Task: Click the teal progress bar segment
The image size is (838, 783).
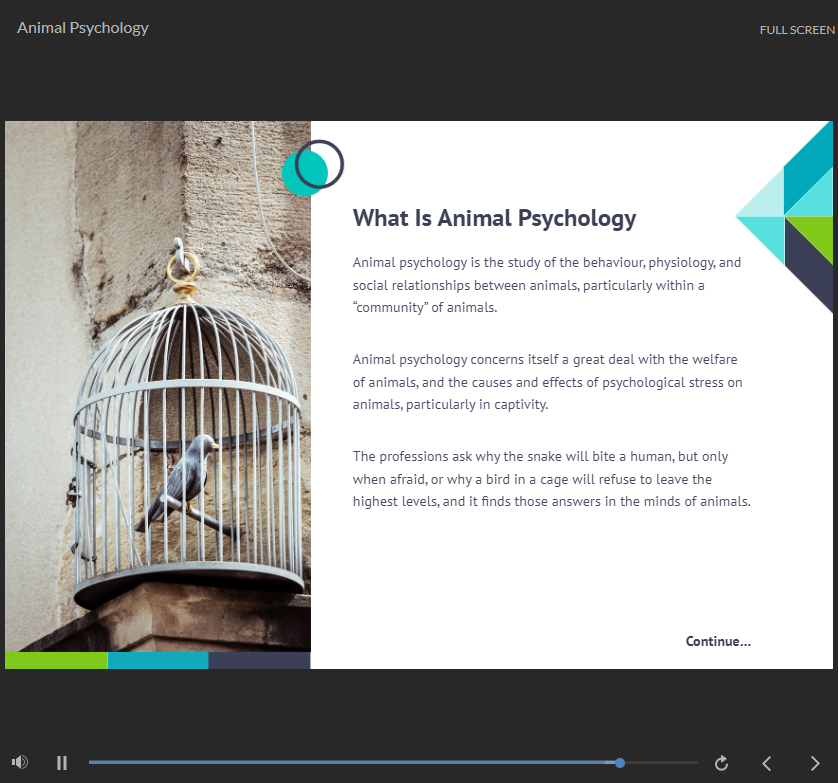Action: tap(157, 660)
